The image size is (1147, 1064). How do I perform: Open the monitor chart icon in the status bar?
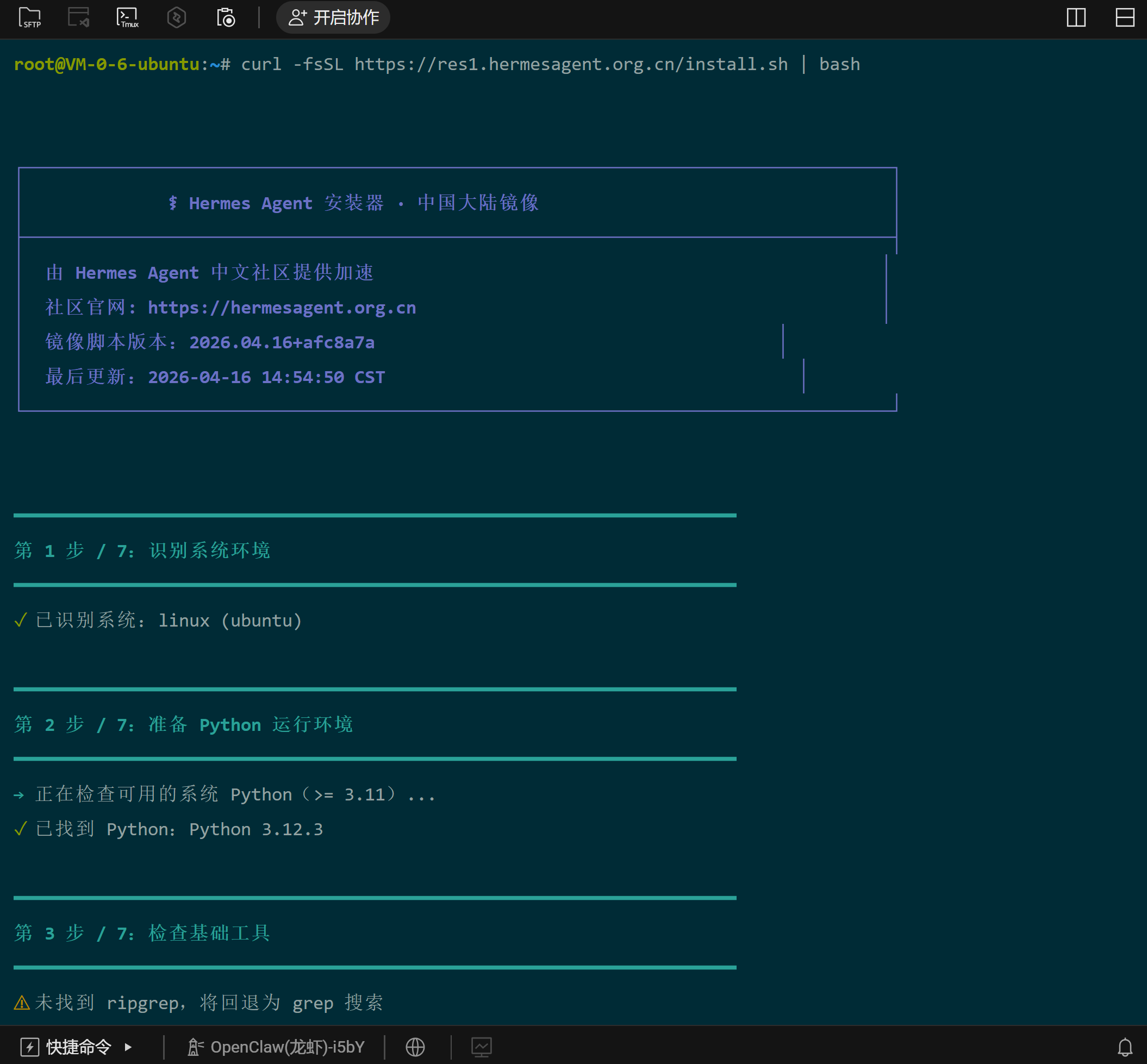pyautogui.click(x=482, y=1047)
